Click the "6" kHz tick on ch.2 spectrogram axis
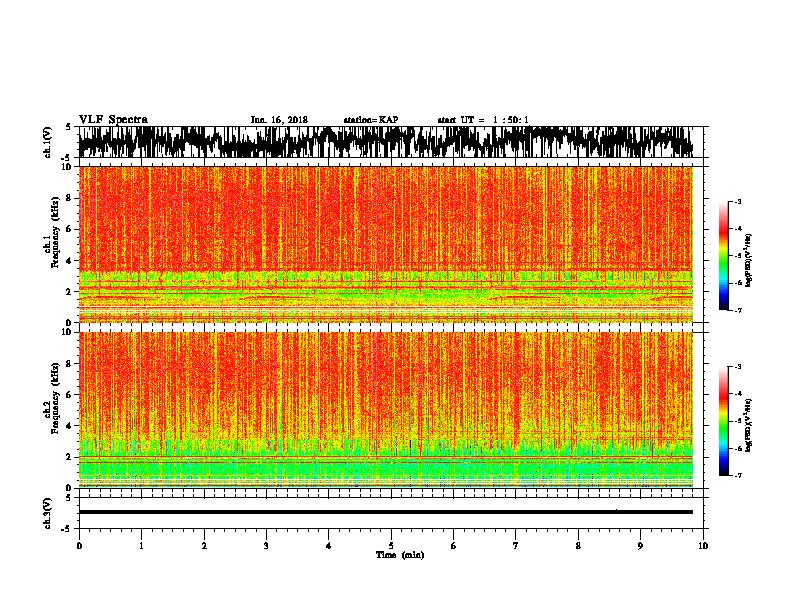The image size is (792, 612). coord(70,394)
